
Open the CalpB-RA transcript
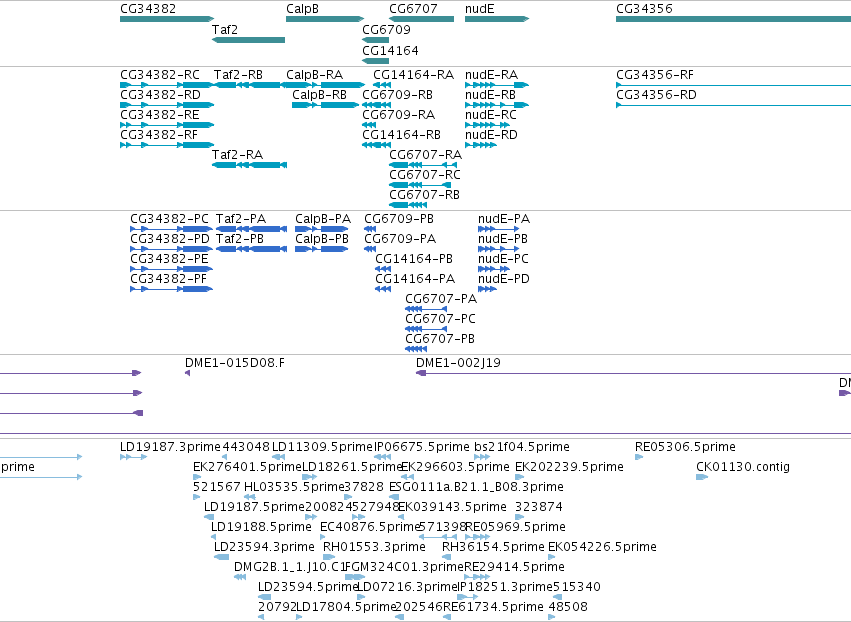325,85
